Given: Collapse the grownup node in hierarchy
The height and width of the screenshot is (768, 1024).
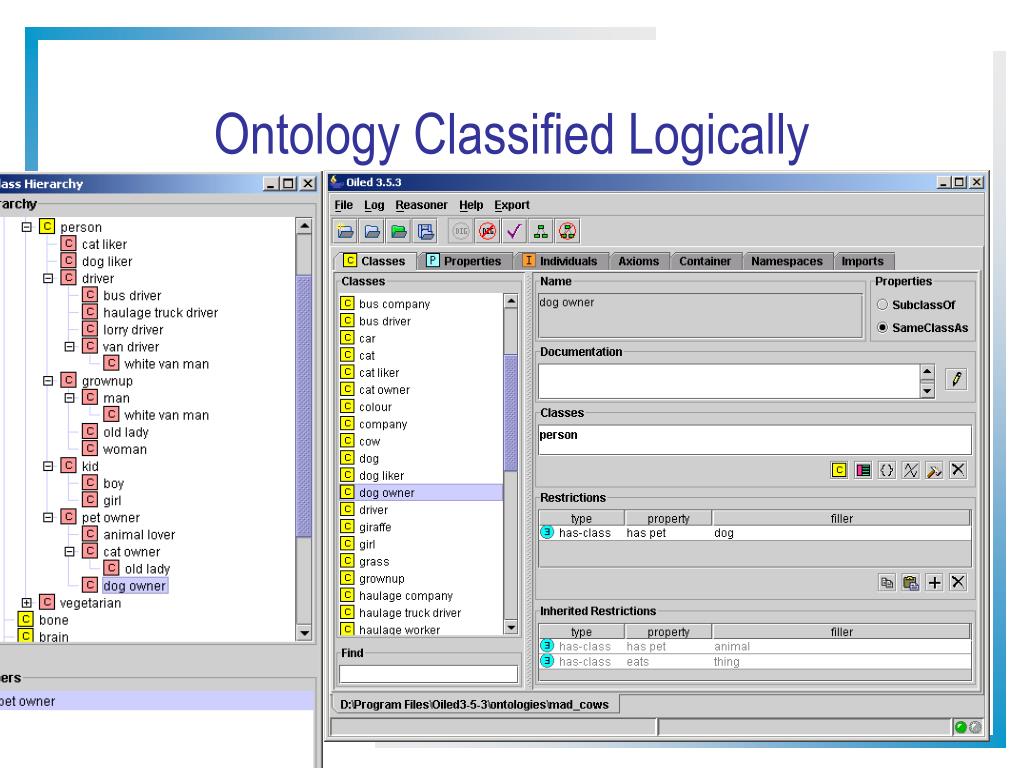Looking at the screenshot, I should [x=48, y=381].
